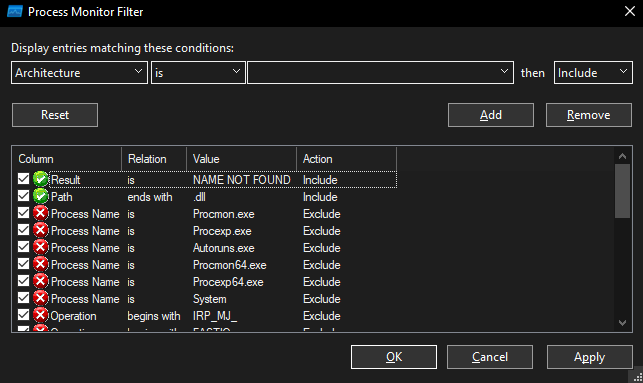Click the red exclude icon for Autoruns.exe
The width and height of the screenshot is (643, 383).
point(41,247)
